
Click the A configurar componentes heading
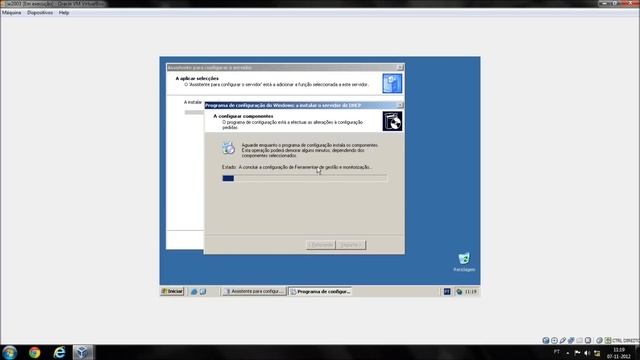click(x=243, y=116)
